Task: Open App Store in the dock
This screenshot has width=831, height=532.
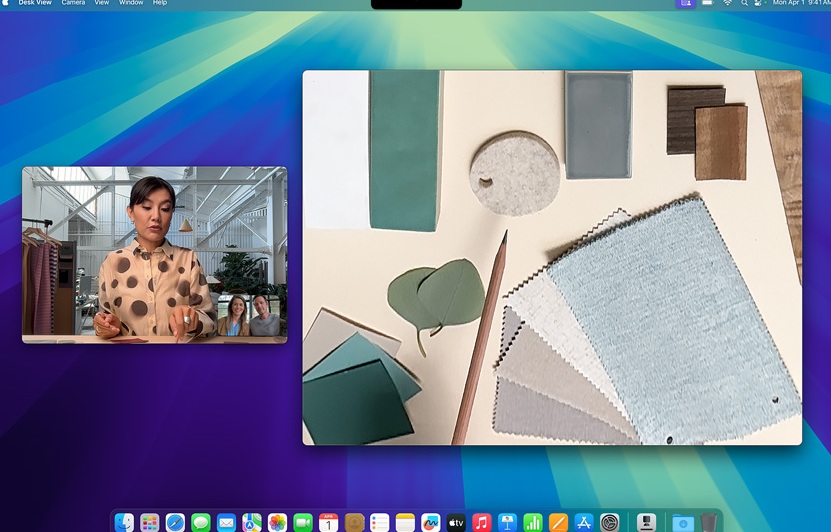Action: tap(584, 523)
